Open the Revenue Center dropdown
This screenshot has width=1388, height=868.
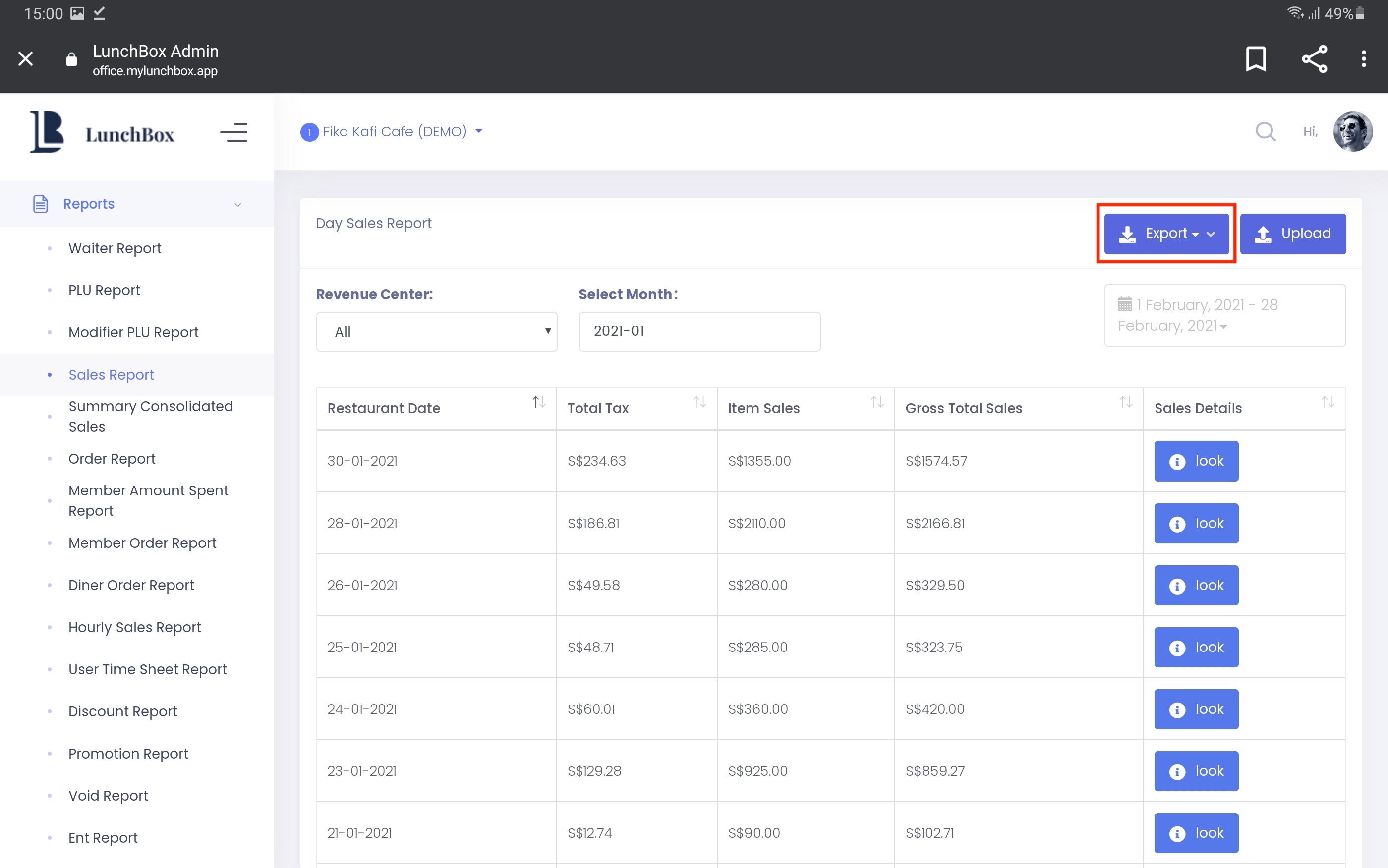point(436,332)
